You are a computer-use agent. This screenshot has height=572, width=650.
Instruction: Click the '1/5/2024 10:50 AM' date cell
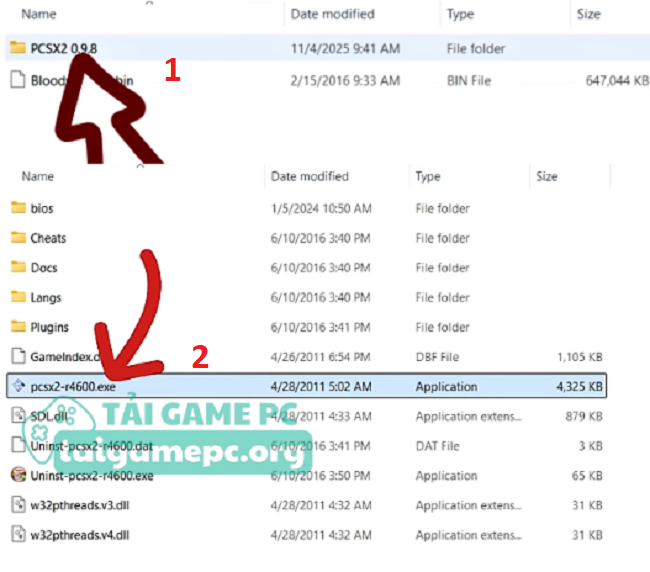[321, 208]
